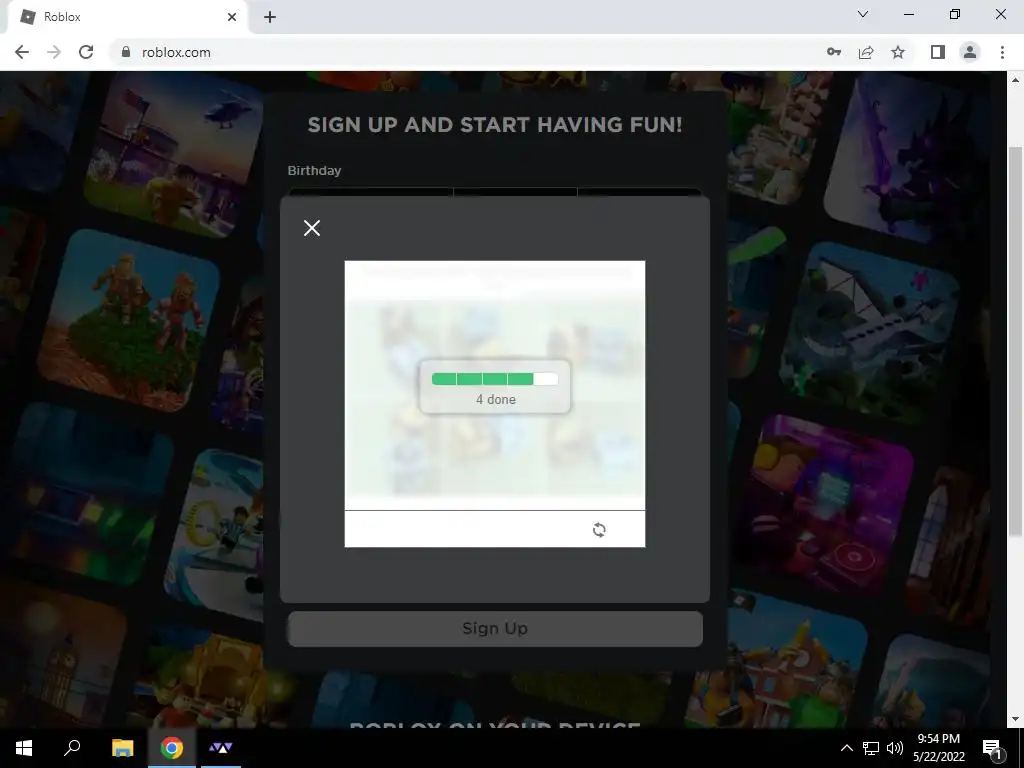Close the Roblox tab
Screen dimensions: 1024x768
232,17
